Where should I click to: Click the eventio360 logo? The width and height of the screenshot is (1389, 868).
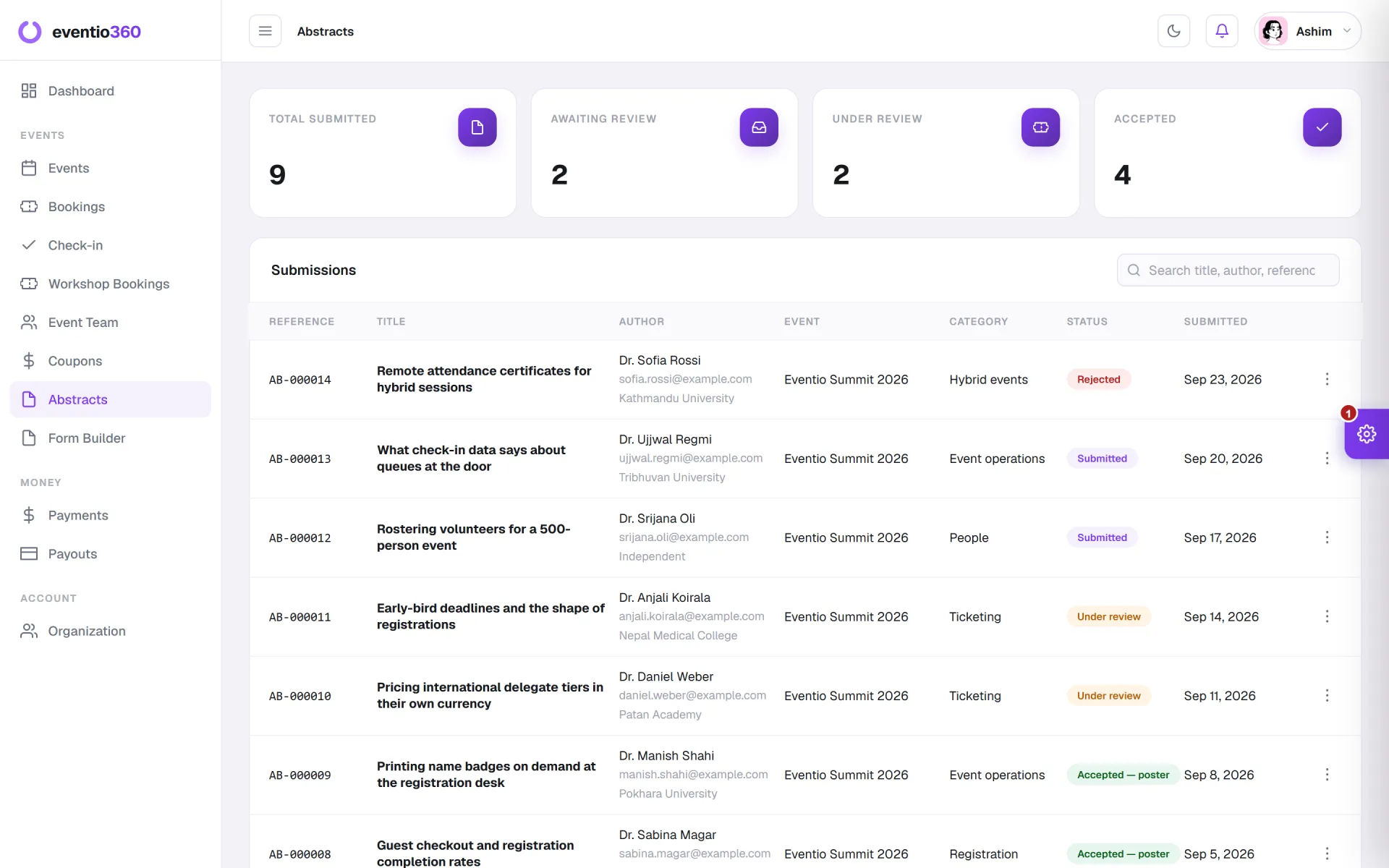click(x=80, y=32)
